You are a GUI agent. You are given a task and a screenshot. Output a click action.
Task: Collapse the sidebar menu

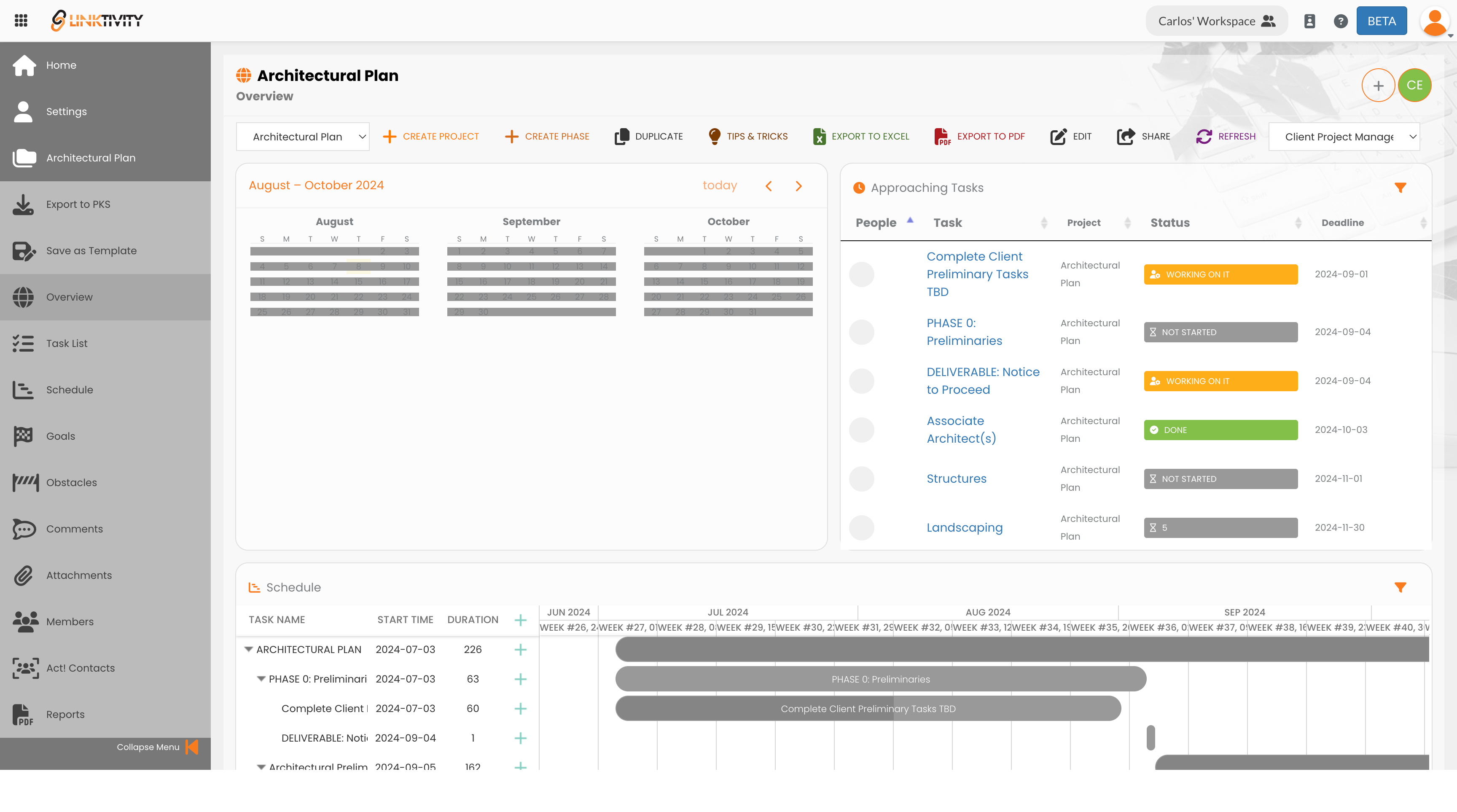[157, 747]
